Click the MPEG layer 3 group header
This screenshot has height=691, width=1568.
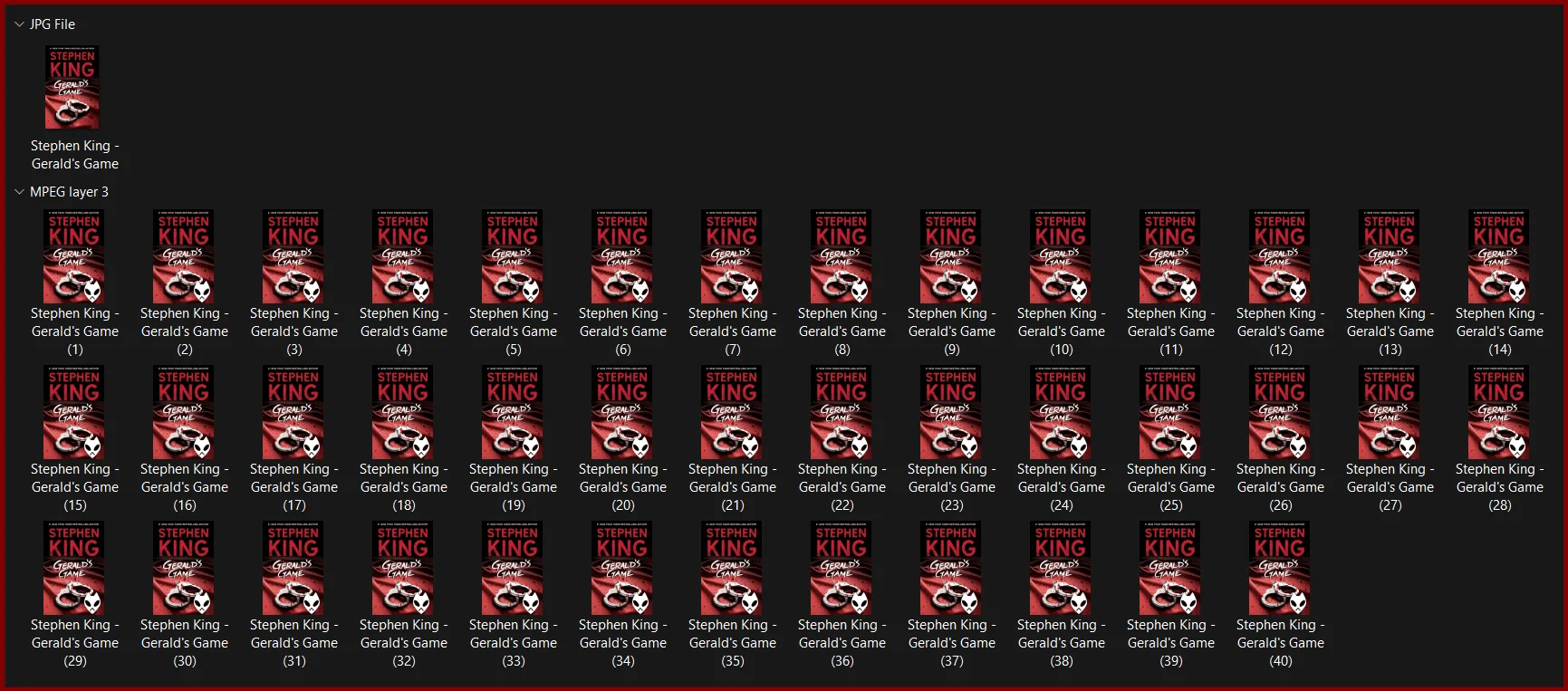[69, 192]
